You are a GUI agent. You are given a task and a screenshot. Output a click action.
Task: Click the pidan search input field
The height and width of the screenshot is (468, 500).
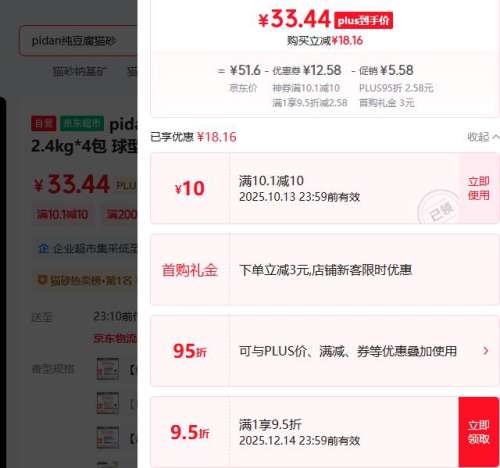click(78, 41)
